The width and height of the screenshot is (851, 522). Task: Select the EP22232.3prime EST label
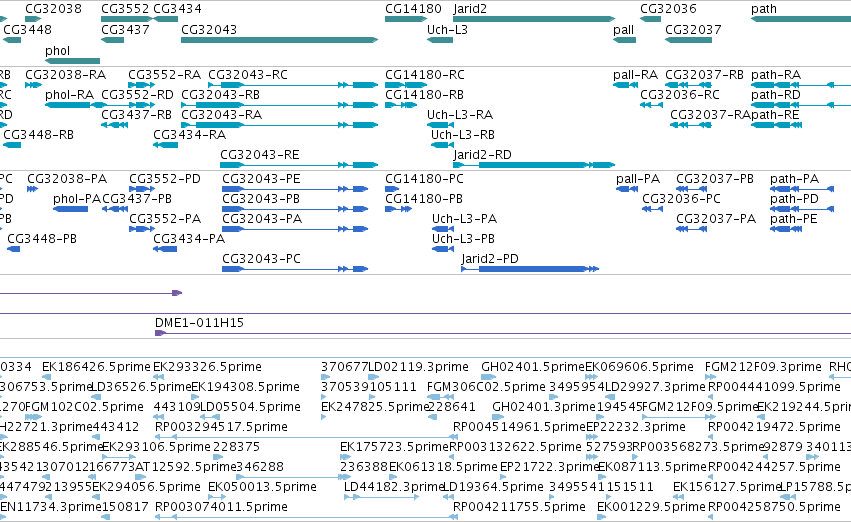tap(636, 426)
